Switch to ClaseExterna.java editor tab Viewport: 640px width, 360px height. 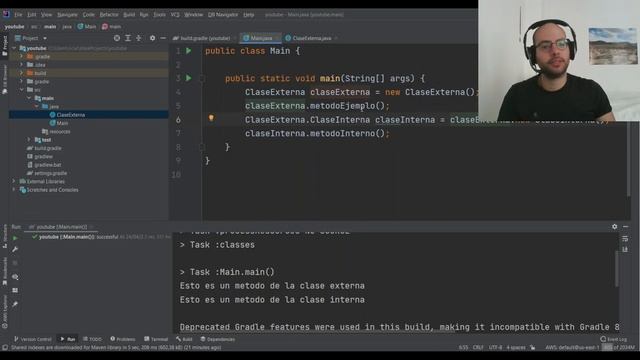point(311,38)
